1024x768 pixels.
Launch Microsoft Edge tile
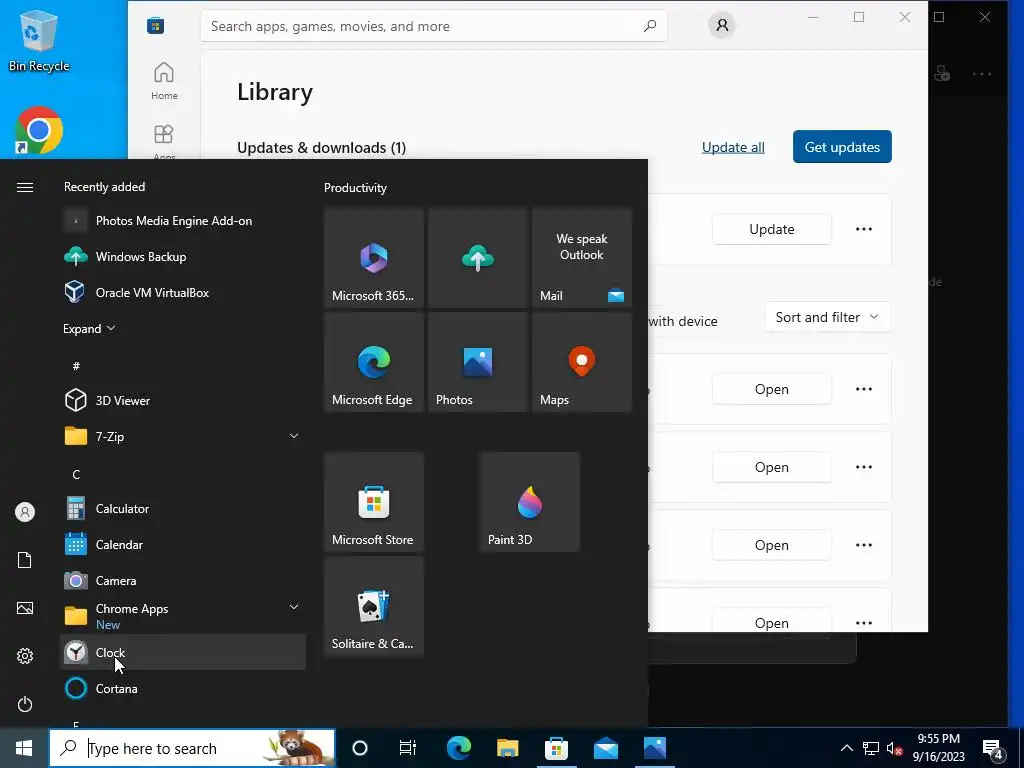[x=374, y=362]
